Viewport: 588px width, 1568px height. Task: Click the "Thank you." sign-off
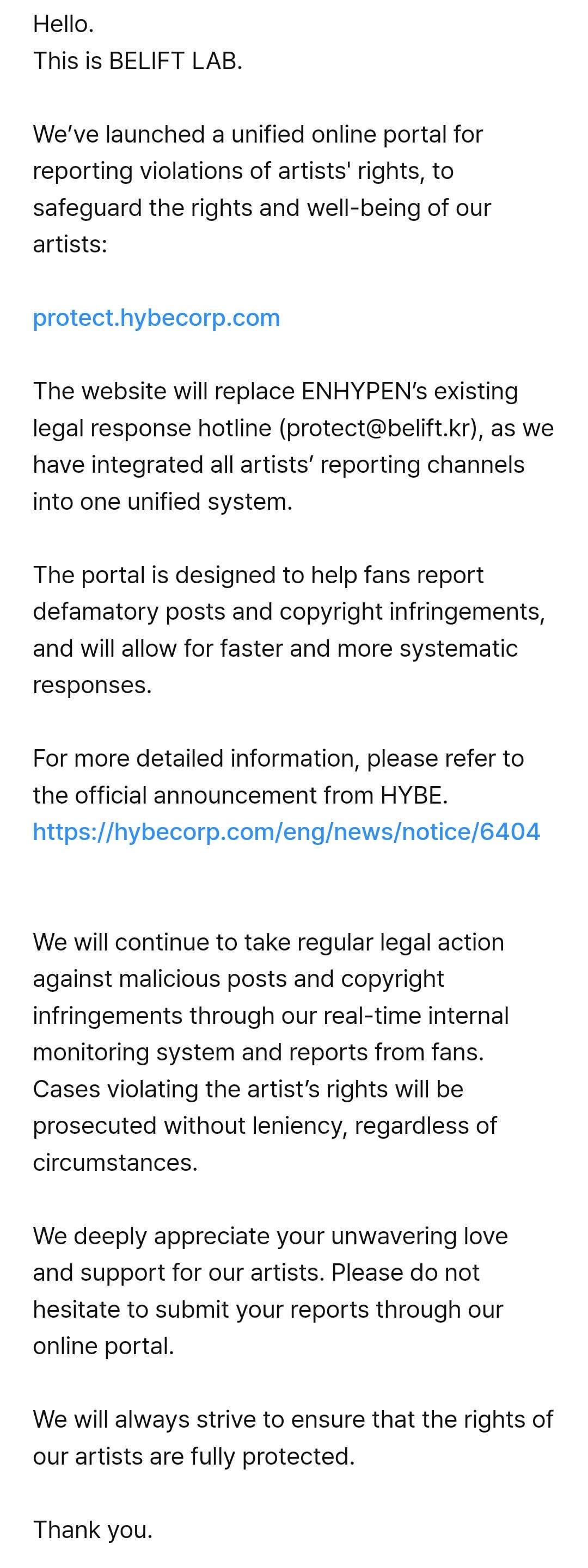click(x=93, y=1529)
